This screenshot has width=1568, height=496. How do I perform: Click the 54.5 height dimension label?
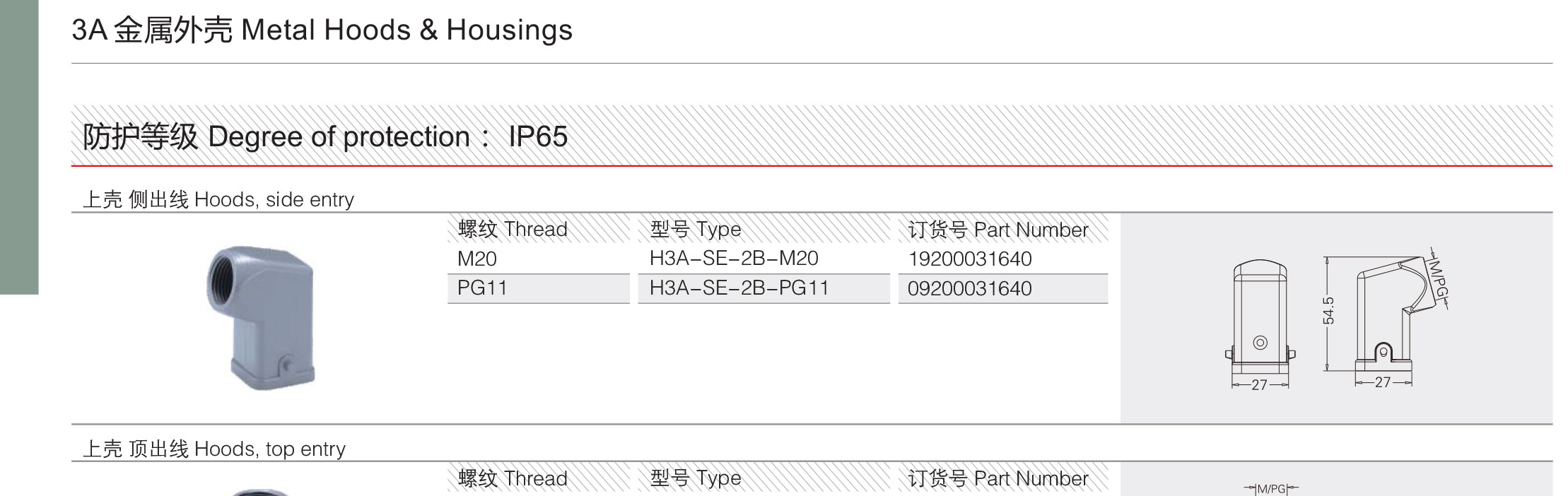[1328, 311]
